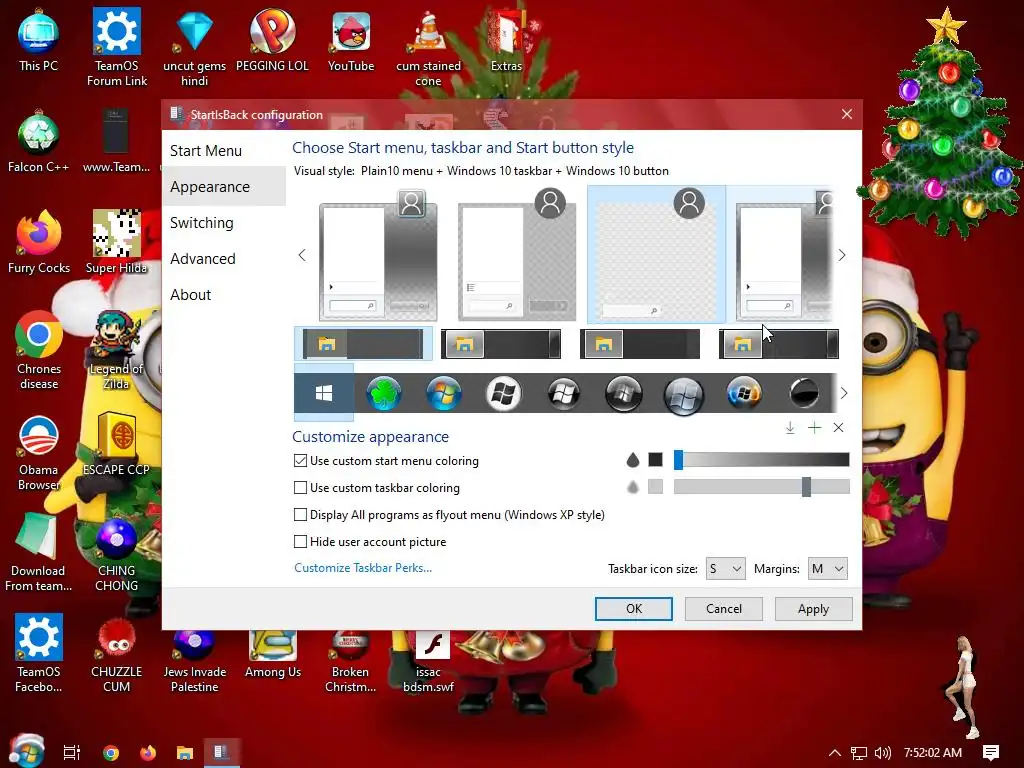Image resolution: width=1024 pixels, height=768 pixels.
Task: Close the StartIsBack configuration window
Action: (847, 114)
